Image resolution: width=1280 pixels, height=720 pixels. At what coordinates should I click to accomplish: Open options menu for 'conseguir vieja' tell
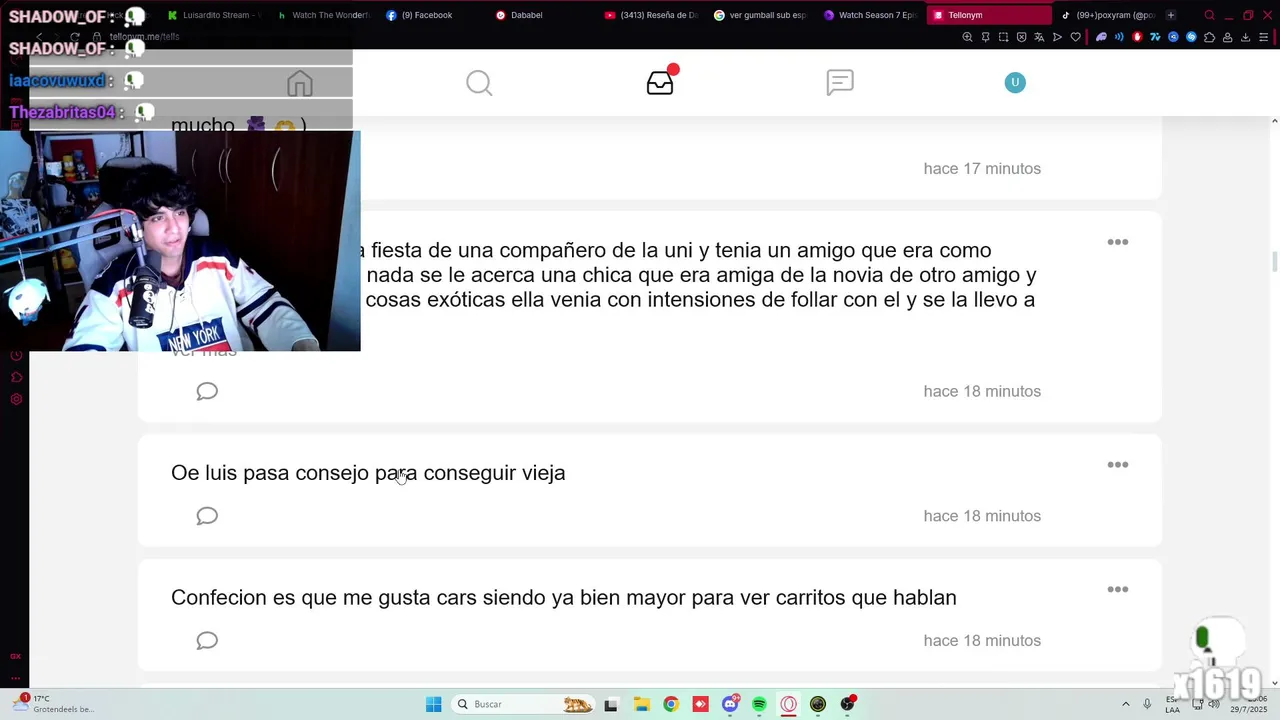pos(1118,465)
